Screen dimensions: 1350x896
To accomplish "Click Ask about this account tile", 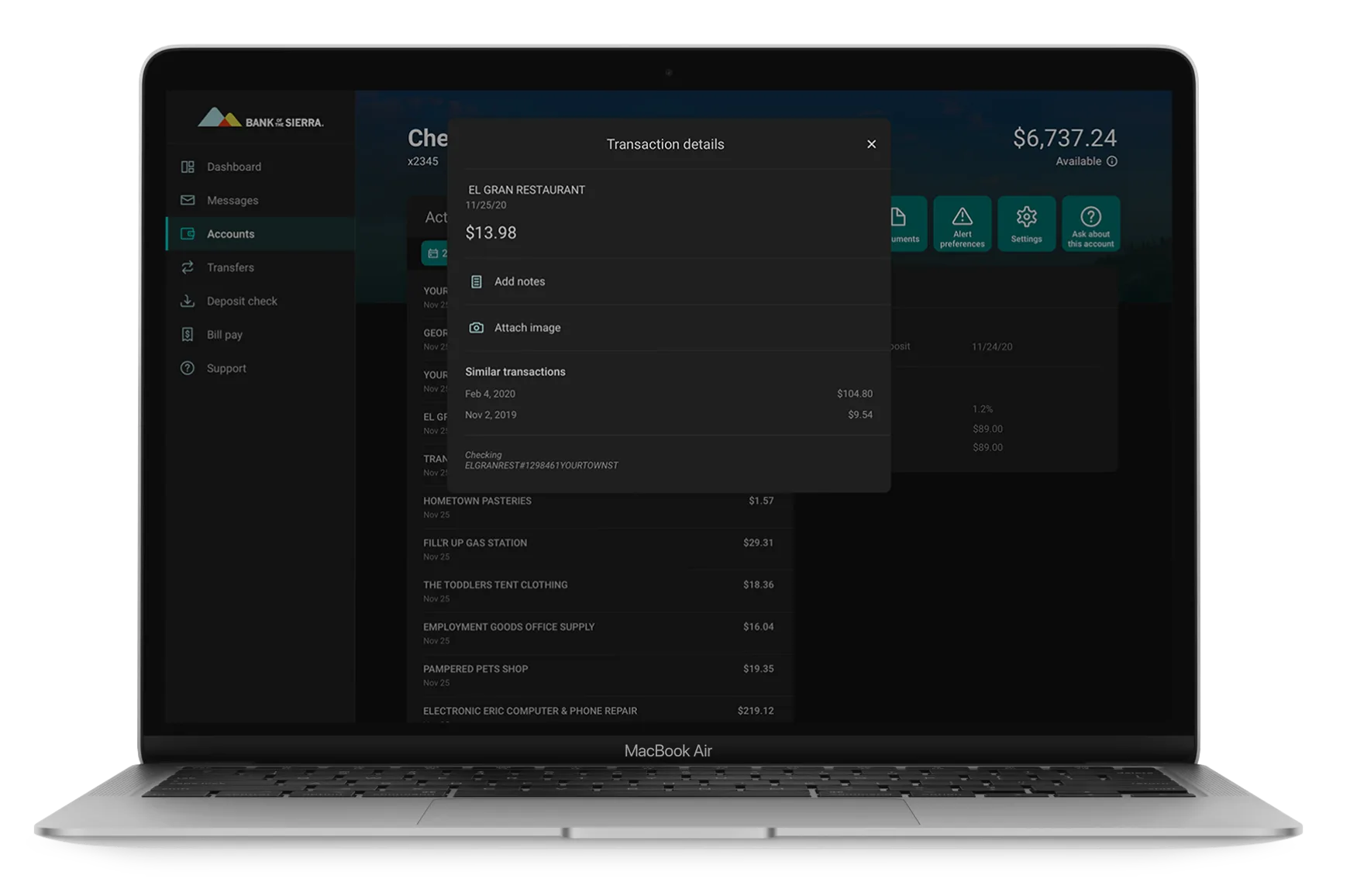I will pyautogui.click(x=1090, y=224).
